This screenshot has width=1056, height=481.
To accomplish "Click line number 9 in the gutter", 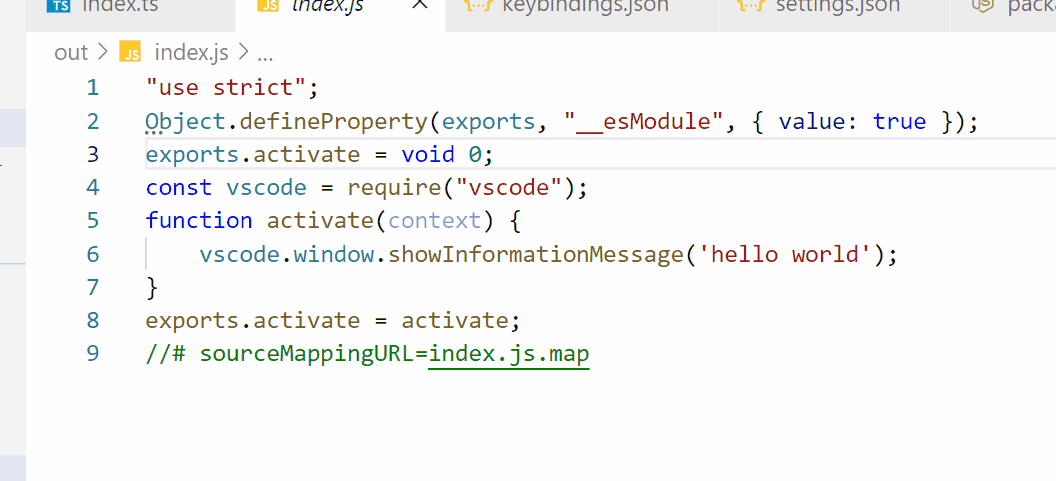I will (93, 354).
